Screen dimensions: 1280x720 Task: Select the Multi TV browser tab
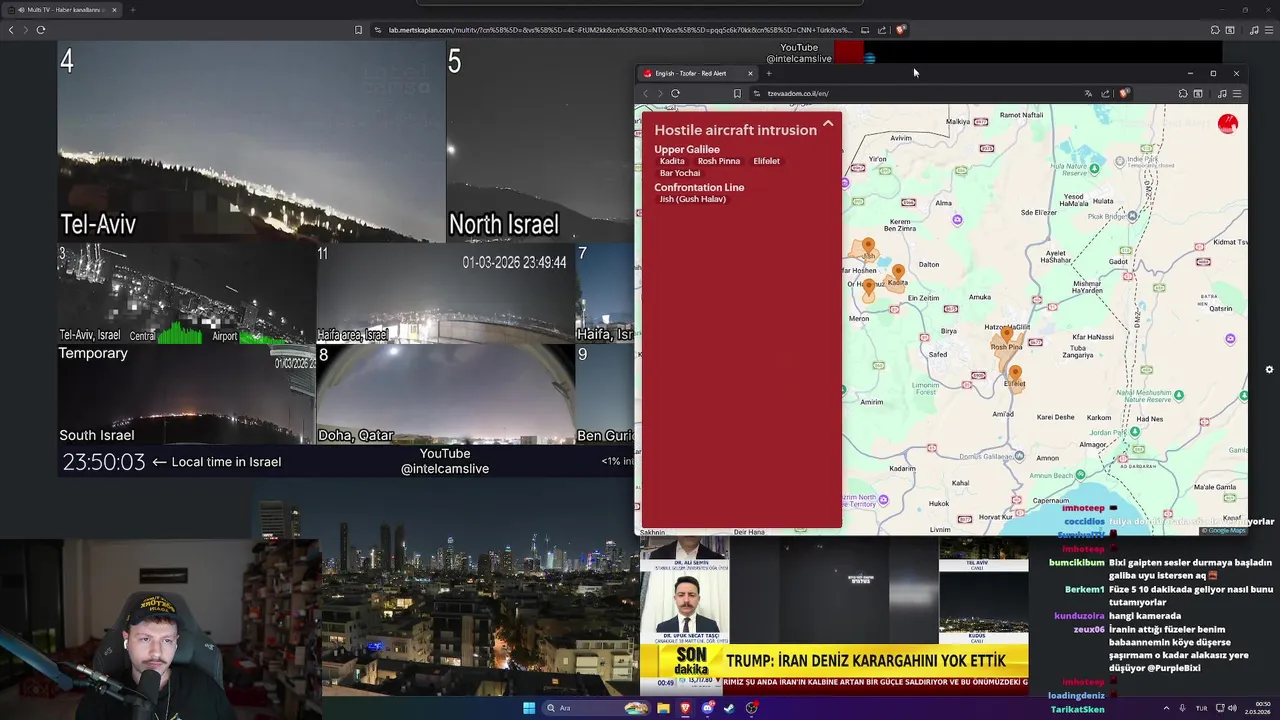60,10
